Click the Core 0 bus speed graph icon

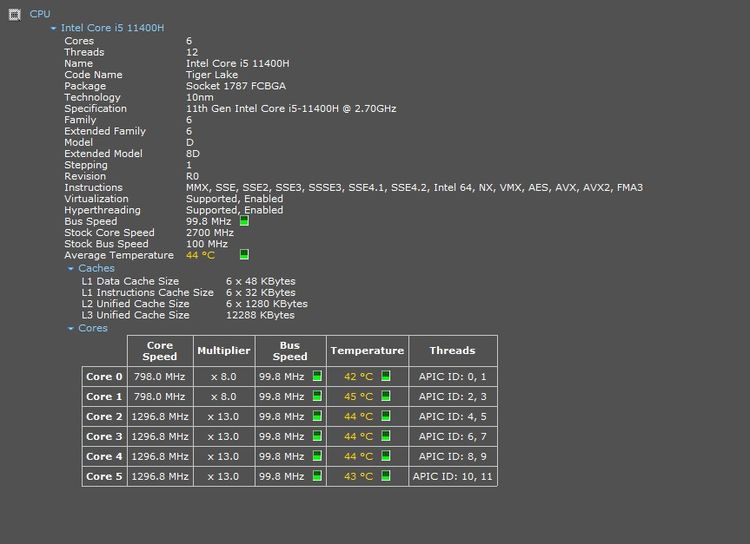click(318, 377)
